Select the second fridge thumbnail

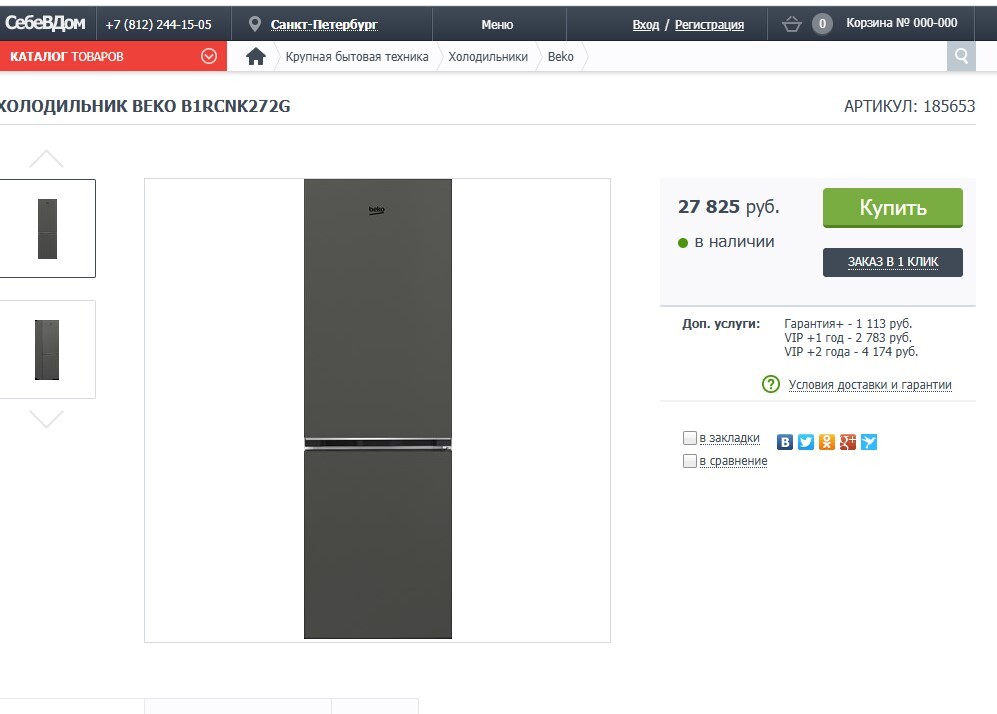coord(47,349)
